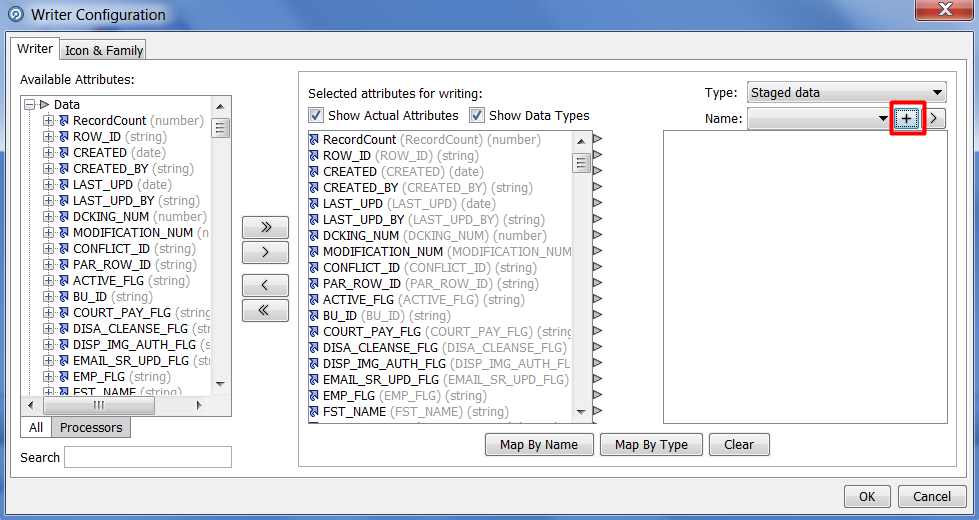Screen dimensions: 979x520
Task: Confirm the dialog with OK
Action: tap(867, 496)
